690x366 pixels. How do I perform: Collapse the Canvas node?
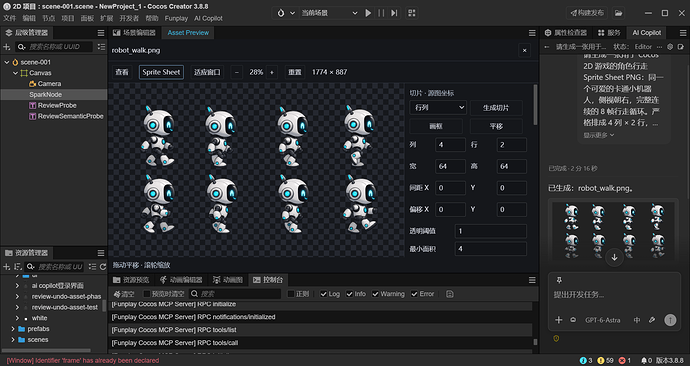[x=15, y=73]
